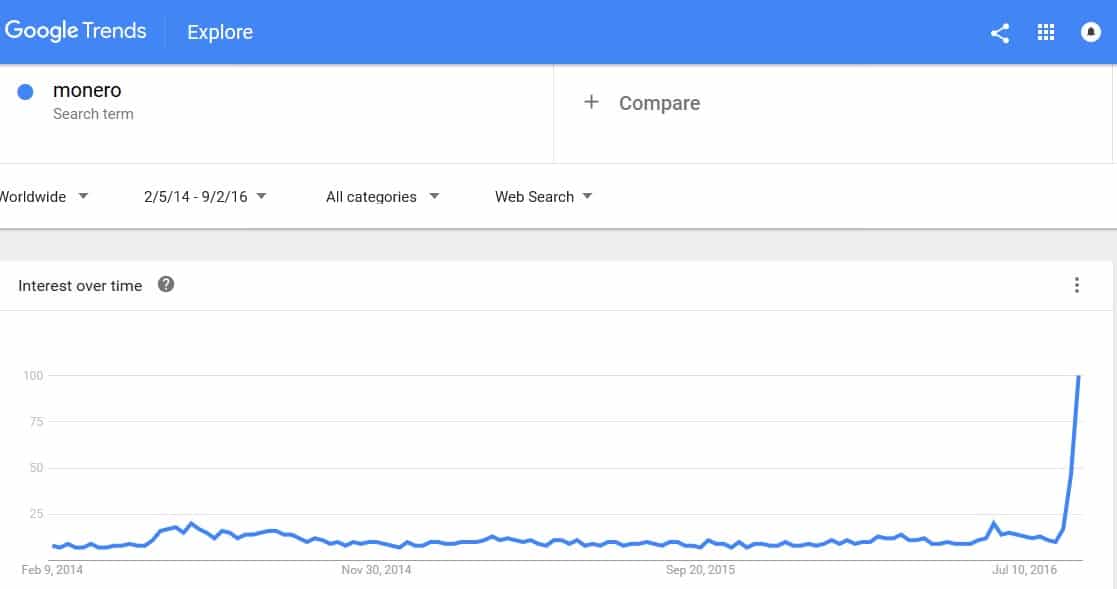
Task: Click the Nov 30, 2014 axis label
Action: 376,570
